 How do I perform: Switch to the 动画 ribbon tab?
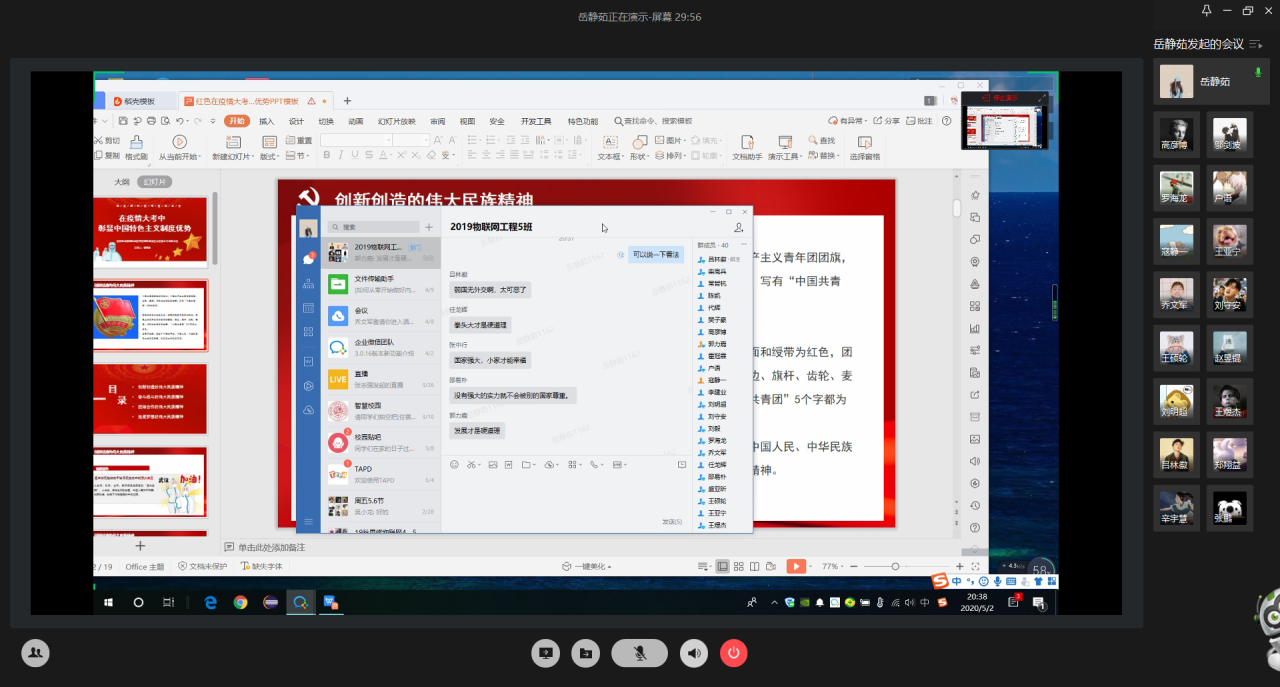(x=355, y=121)
